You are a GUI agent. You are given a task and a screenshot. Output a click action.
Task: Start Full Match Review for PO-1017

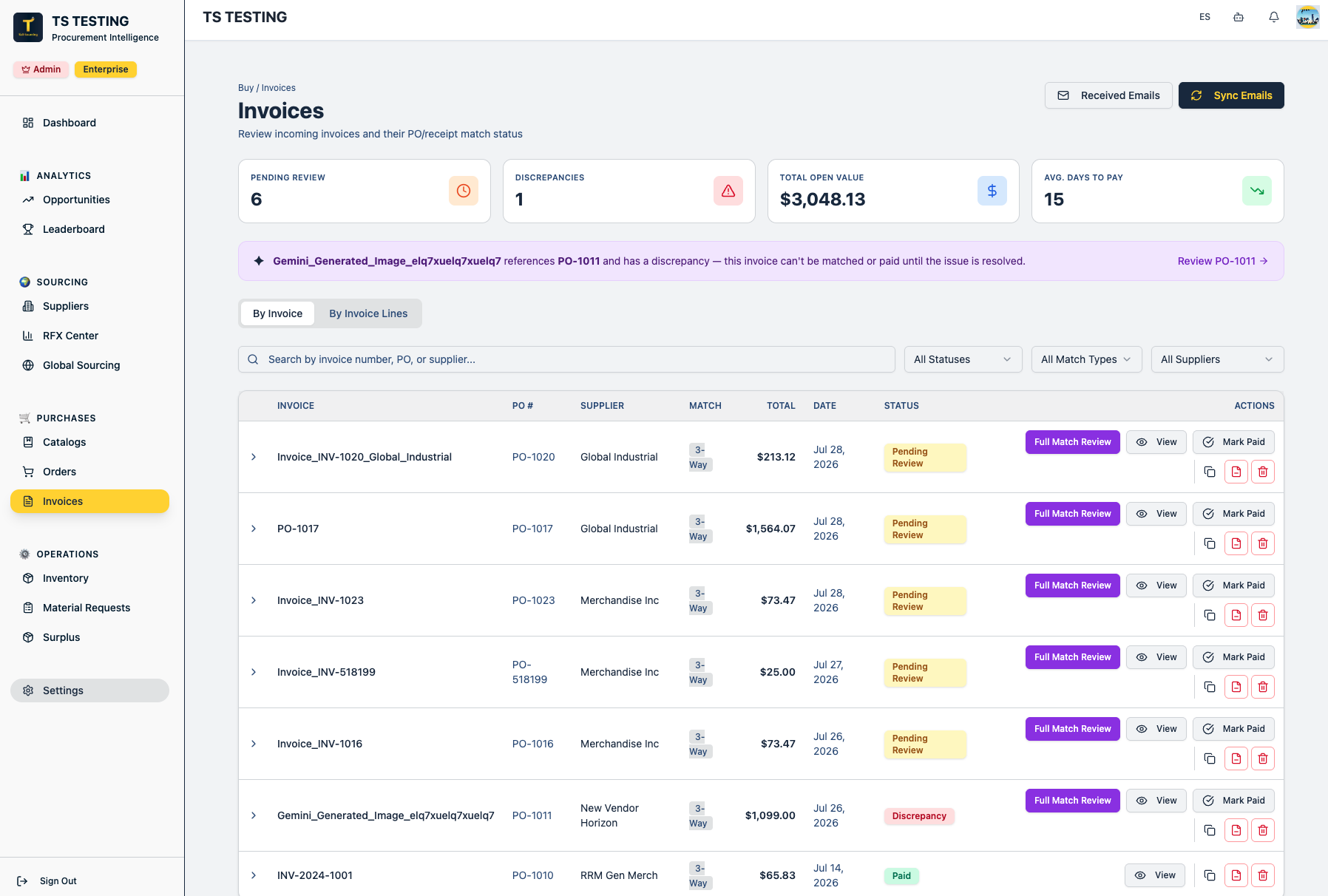pyautogui.click(x=1072, y=514)
